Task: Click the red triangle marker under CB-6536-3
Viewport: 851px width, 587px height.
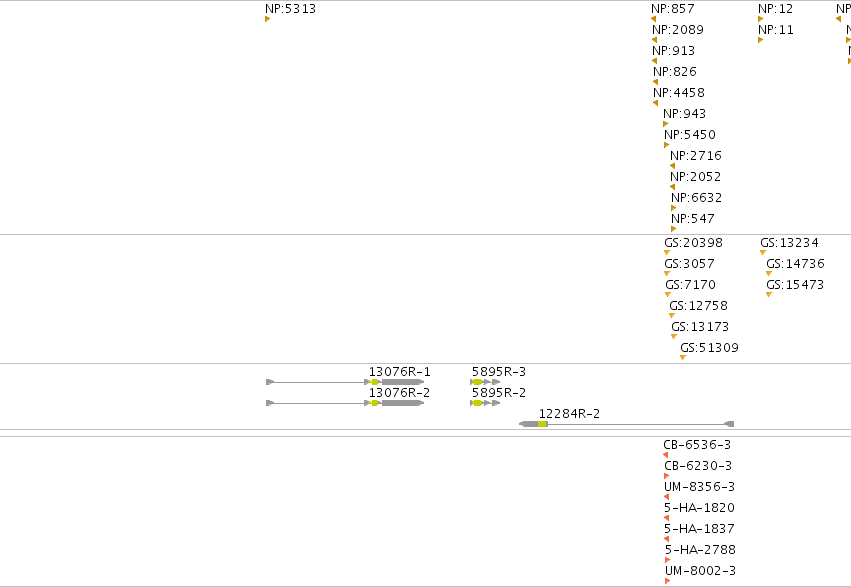Action: (666, 455)
